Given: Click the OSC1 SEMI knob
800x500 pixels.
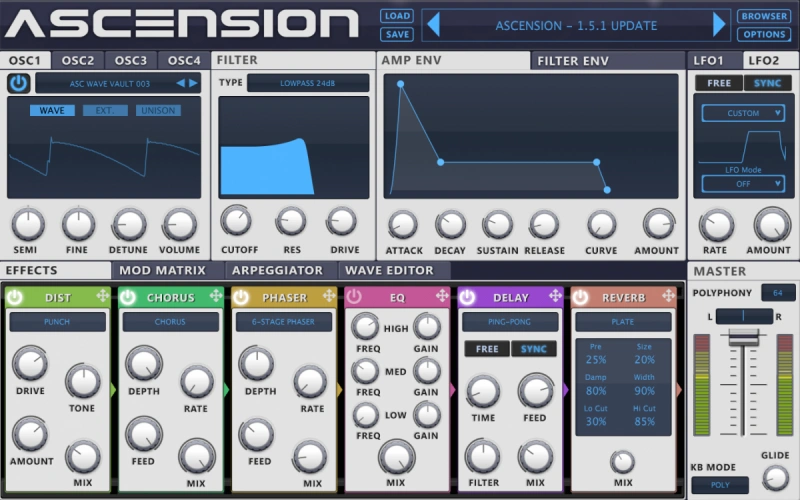Looking at the screenshot, I should [x=28, y=224].
